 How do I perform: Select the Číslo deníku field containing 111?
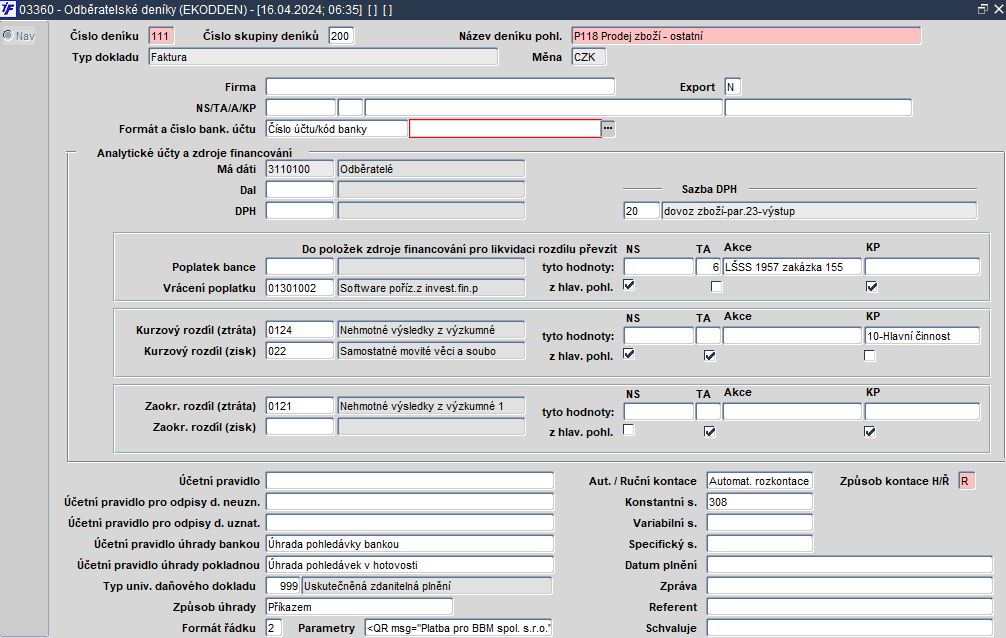161,36
